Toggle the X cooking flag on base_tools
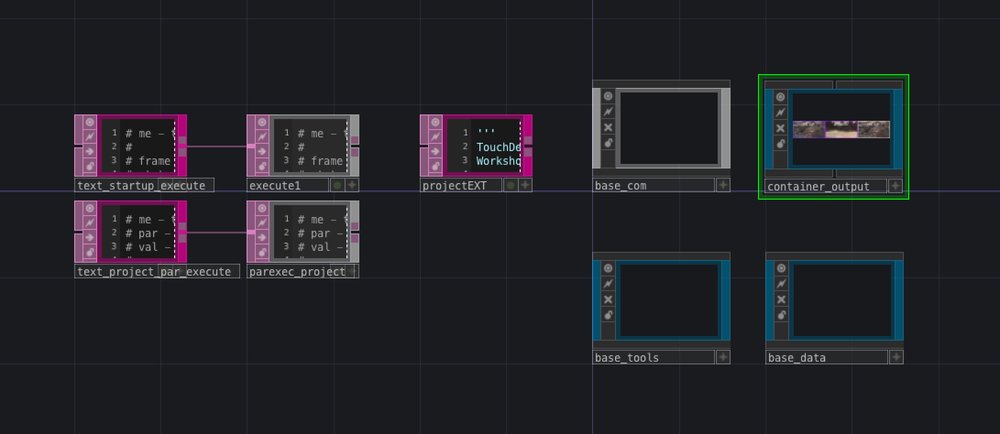Screen dimensions: 1000x434 pos(608,299)
